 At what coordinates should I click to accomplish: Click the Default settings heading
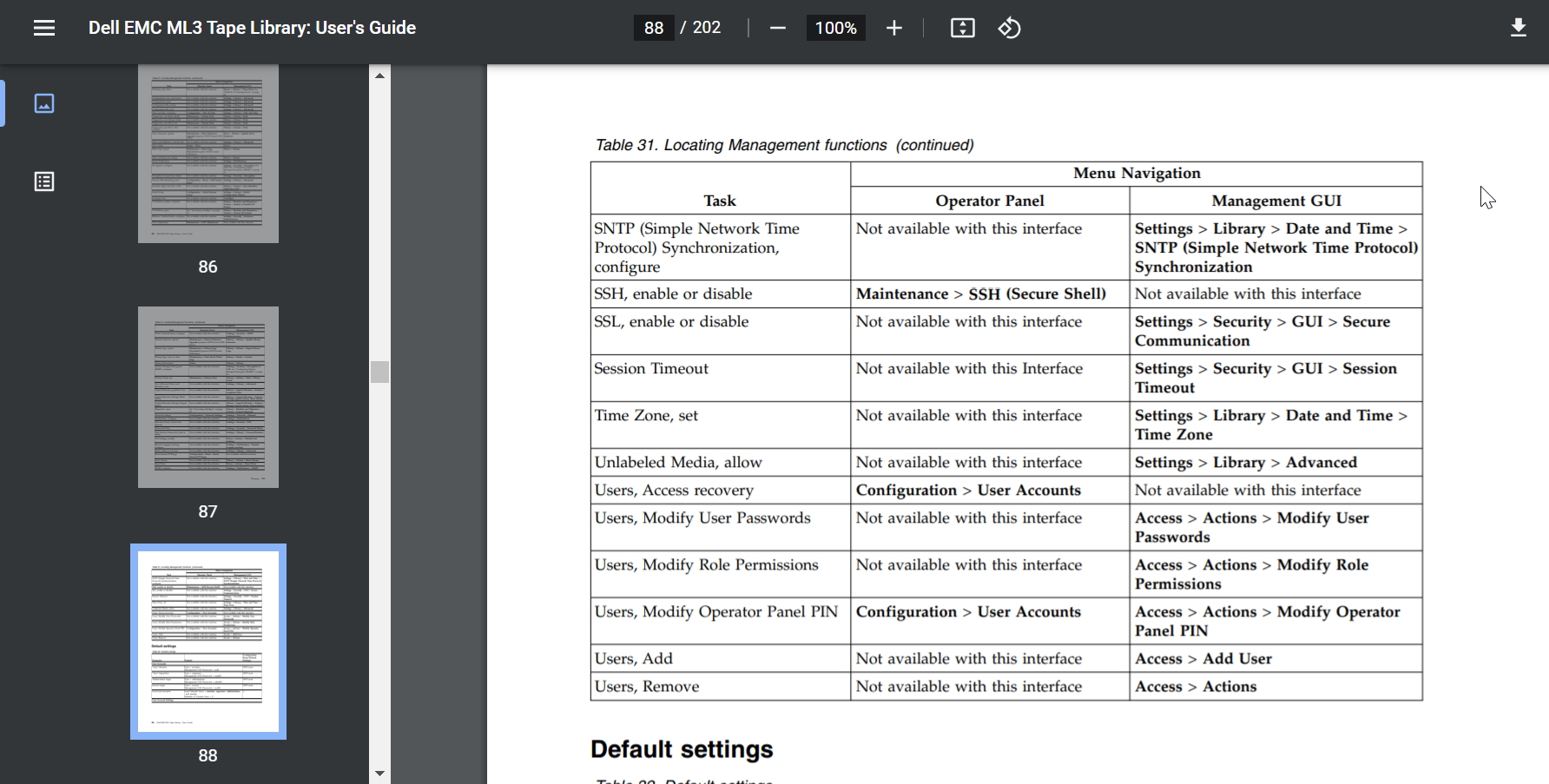click(682, 749)
